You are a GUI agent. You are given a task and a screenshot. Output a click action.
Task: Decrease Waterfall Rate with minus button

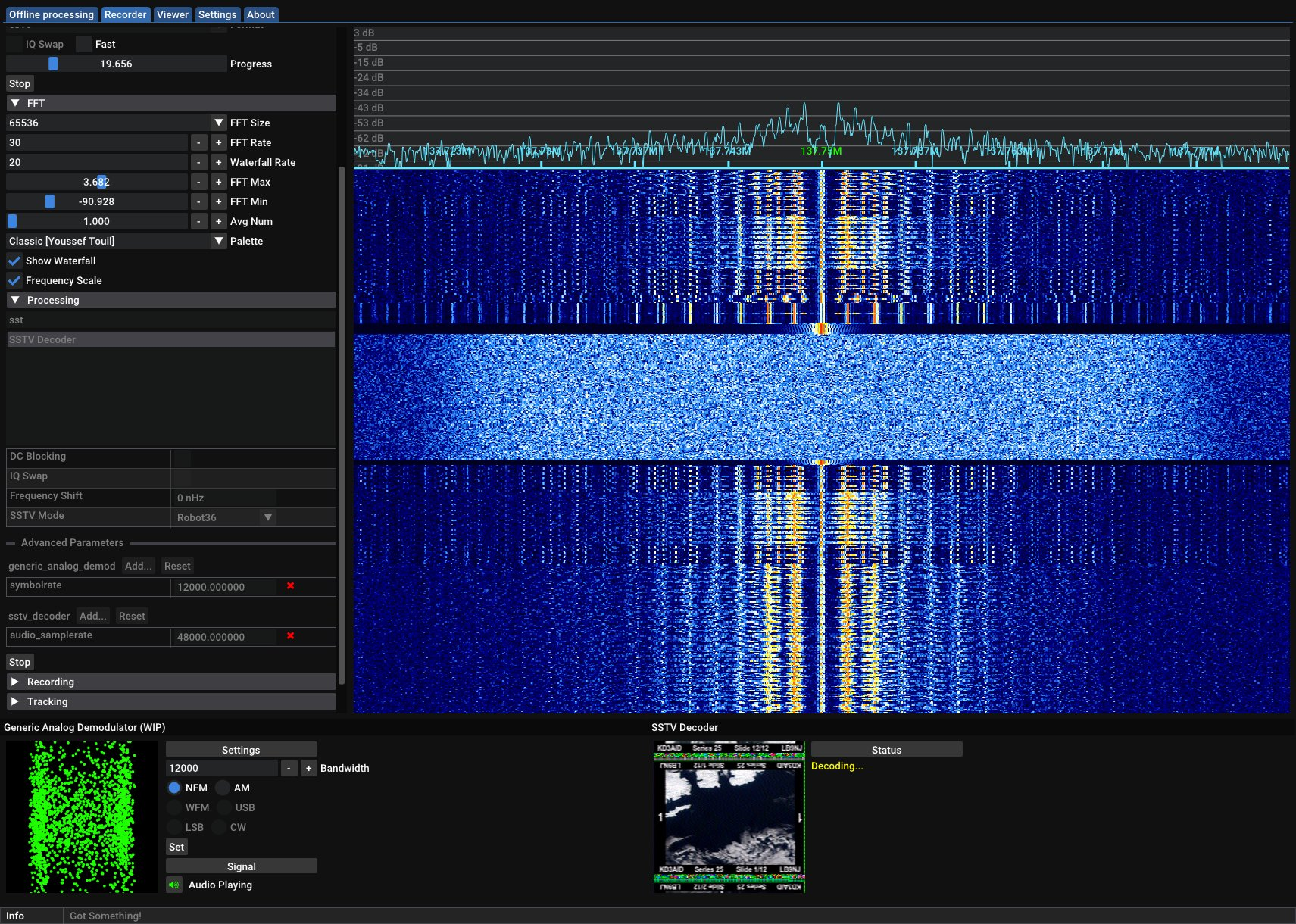coord(198,162)
